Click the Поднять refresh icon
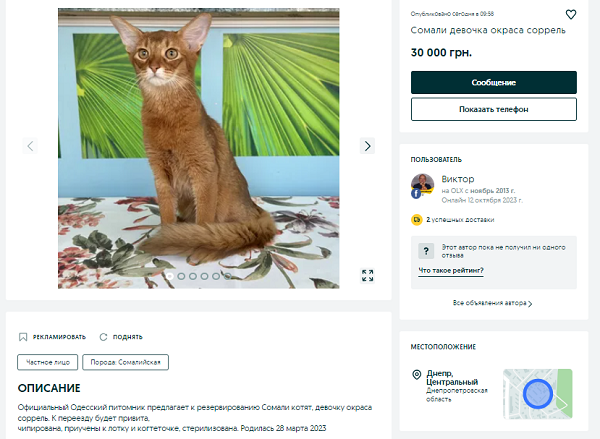The width and height of the screenshot is (600, 439). [x=103, y=337]
